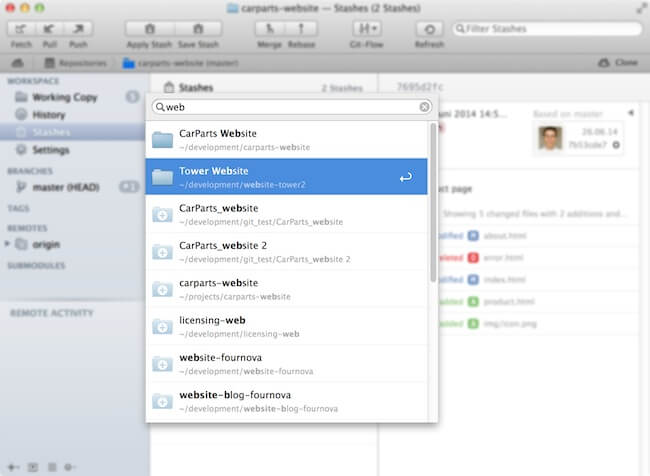Screen dimensions: 650x476
Task: Click the Clone button
Action: coord(618,63)
